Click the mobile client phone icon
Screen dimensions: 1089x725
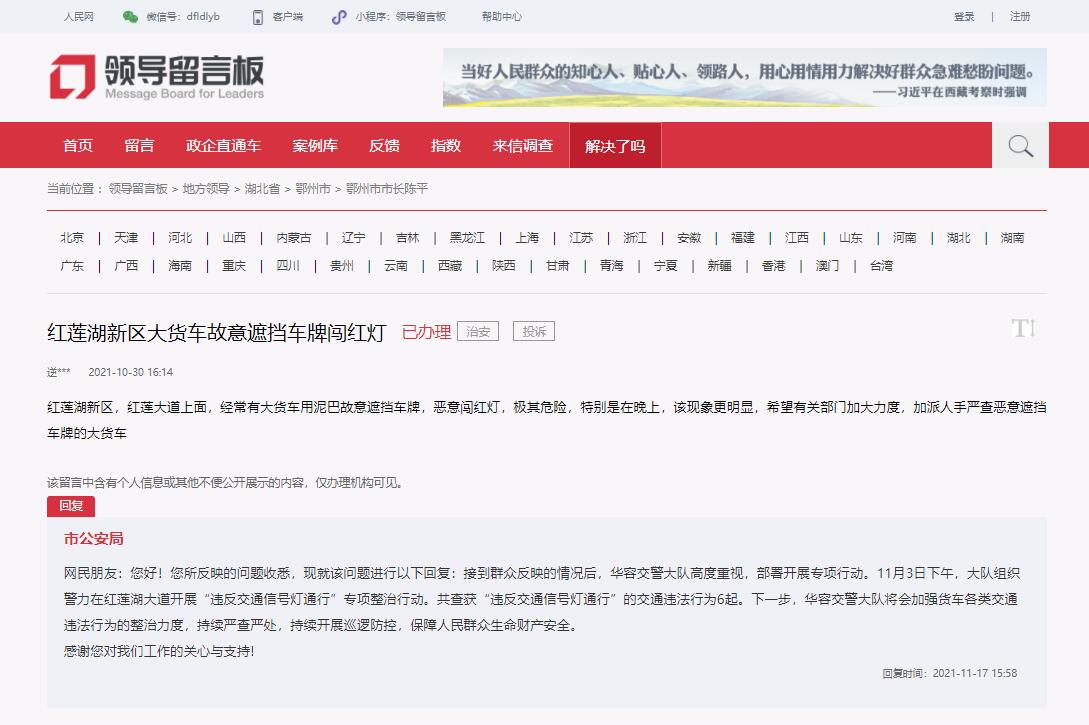click(257, 17)
